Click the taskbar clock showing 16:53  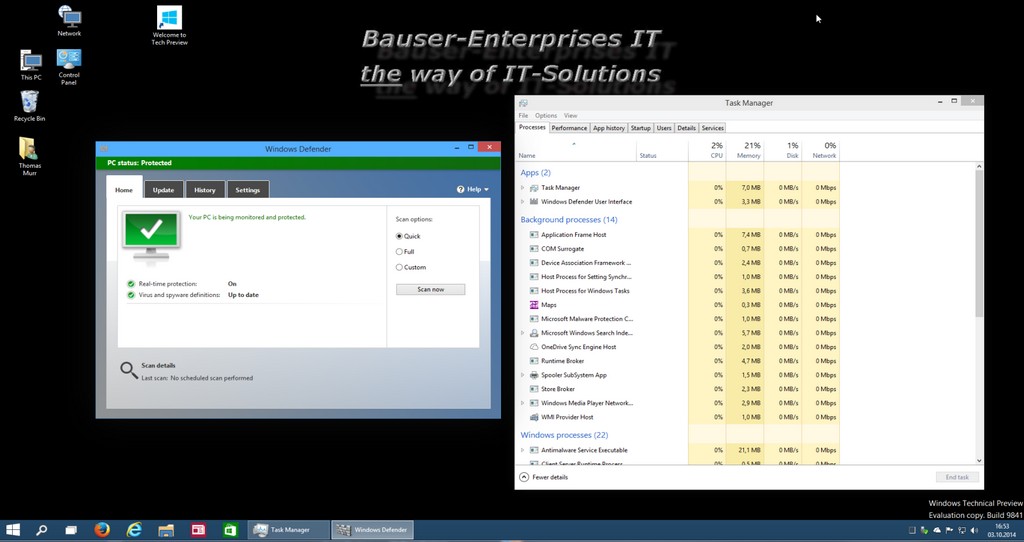[1001, 530]
